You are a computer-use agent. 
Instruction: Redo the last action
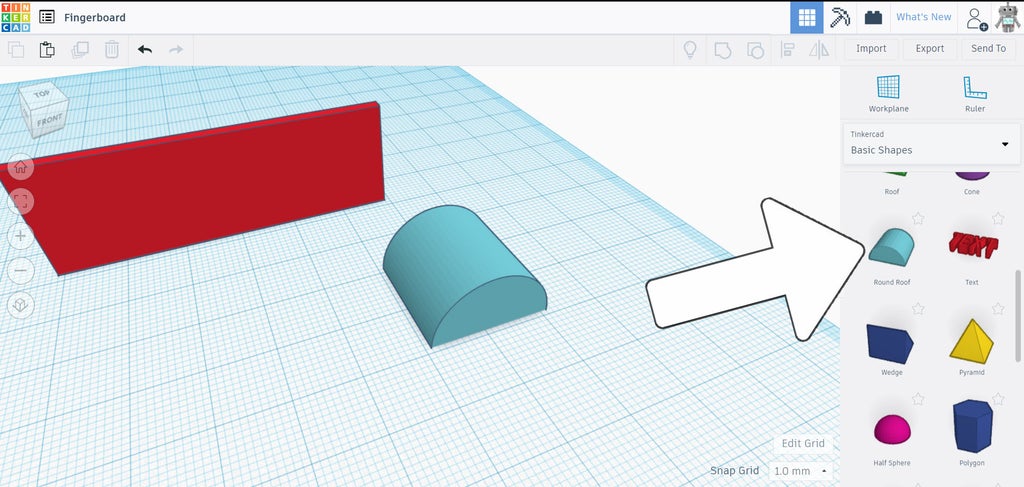tap(176, 50)
